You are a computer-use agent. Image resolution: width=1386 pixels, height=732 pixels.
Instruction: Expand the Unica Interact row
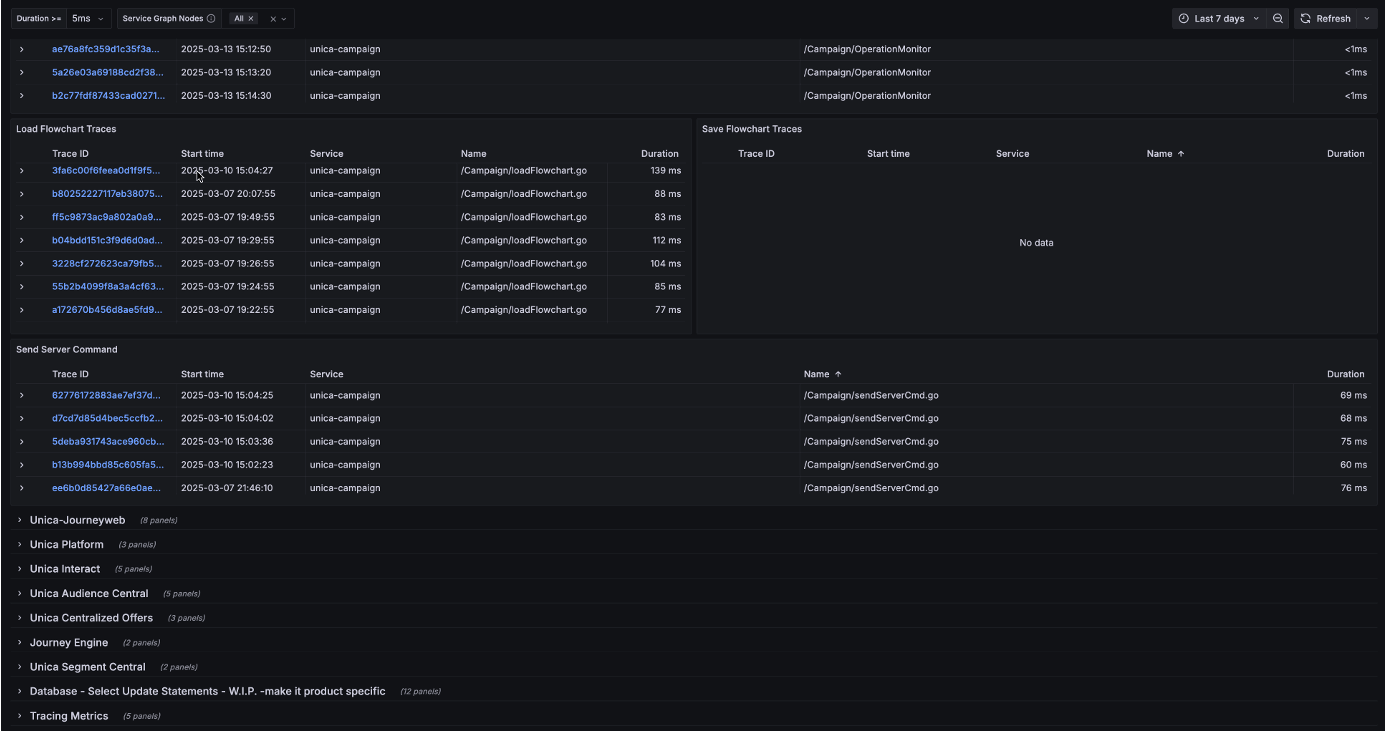pyautogui.click(x=65, y=569)
